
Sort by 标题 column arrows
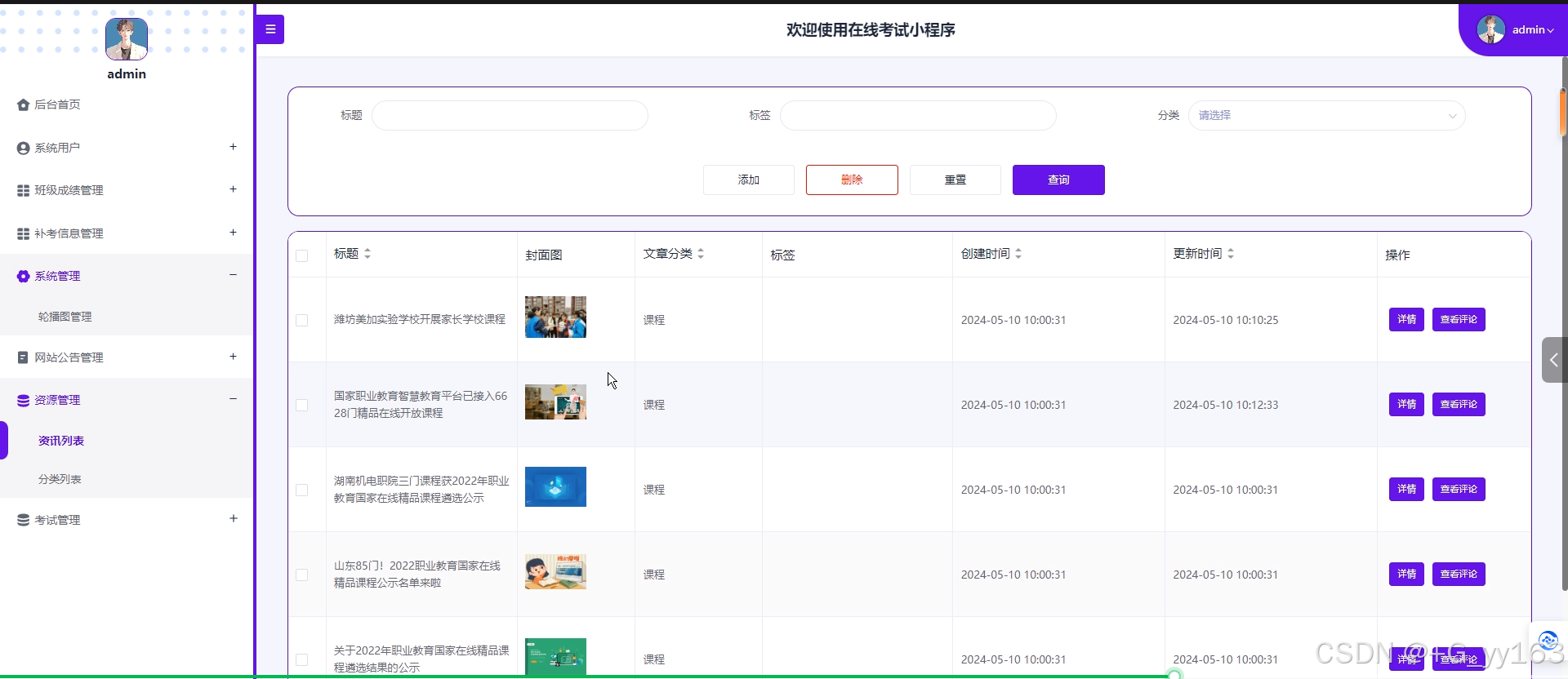pyautogui.click(x=367, y=254)
